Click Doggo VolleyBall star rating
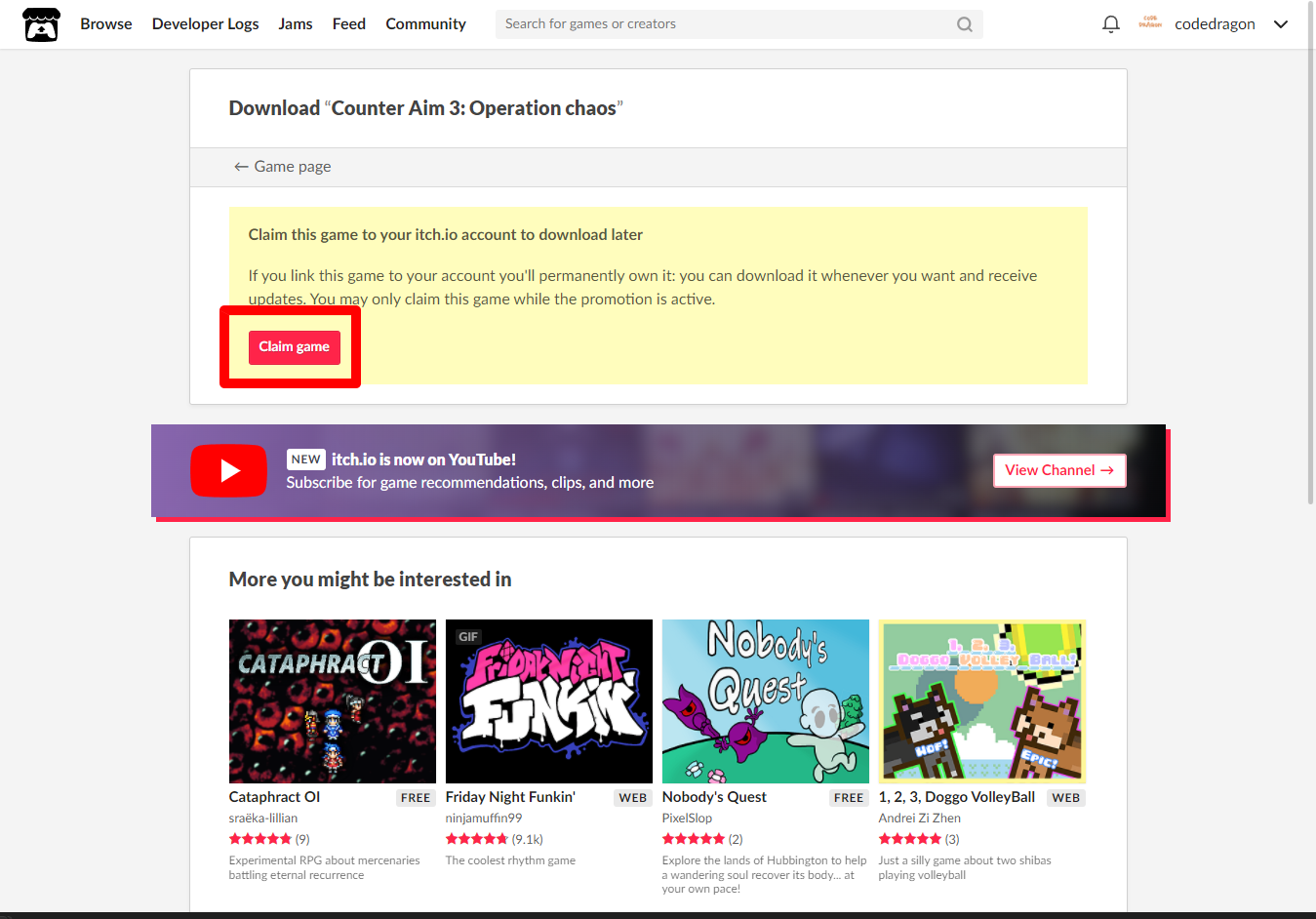The image size is (1316, 919). 910,839
